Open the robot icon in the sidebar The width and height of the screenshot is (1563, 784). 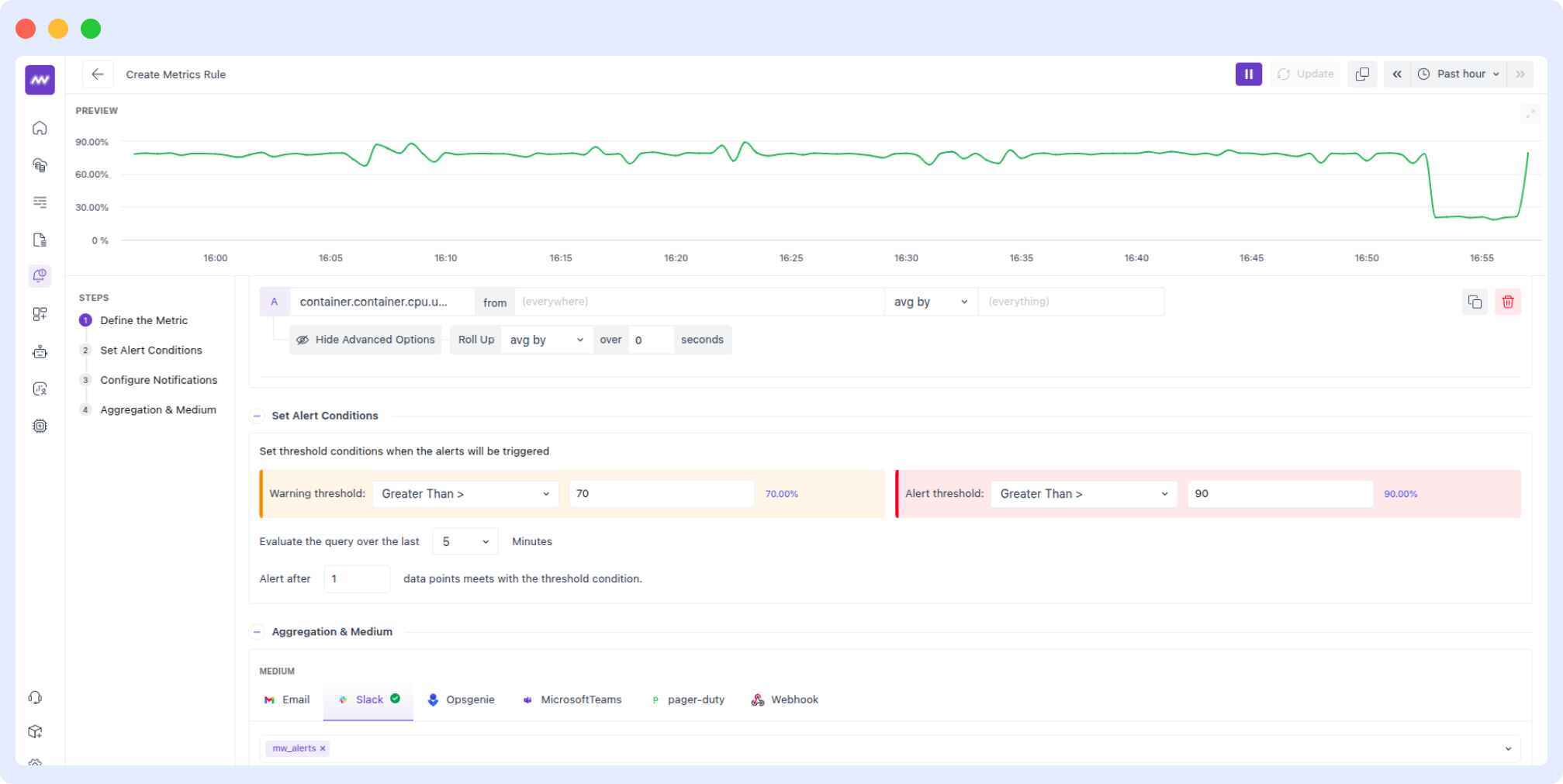[40, 352]
